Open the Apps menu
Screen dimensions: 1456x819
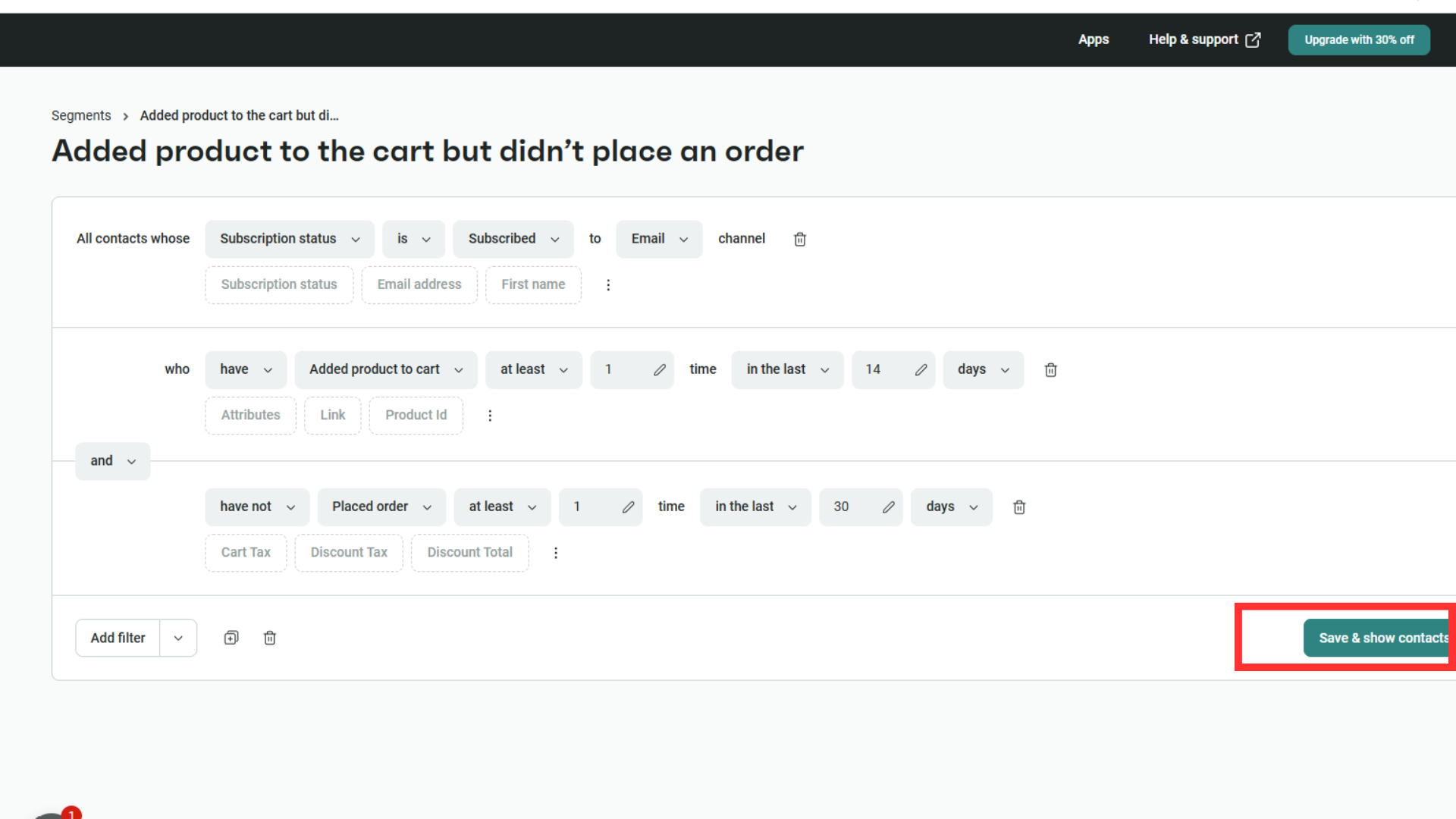pos(1093,39)
